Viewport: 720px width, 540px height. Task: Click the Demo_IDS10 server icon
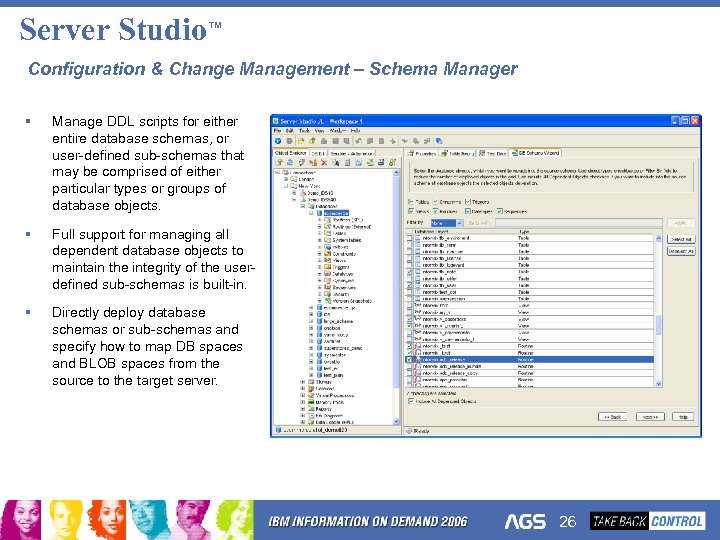[303, 193]
